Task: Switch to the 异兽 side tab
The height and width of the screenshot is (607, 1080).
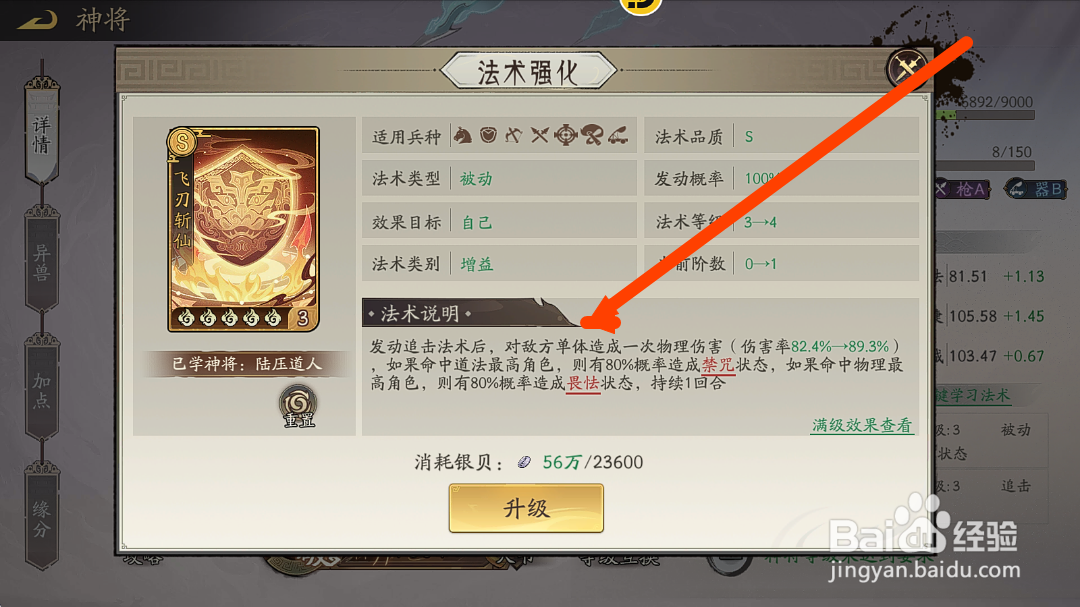Action: pyautogui.click(x=41, y=260)
